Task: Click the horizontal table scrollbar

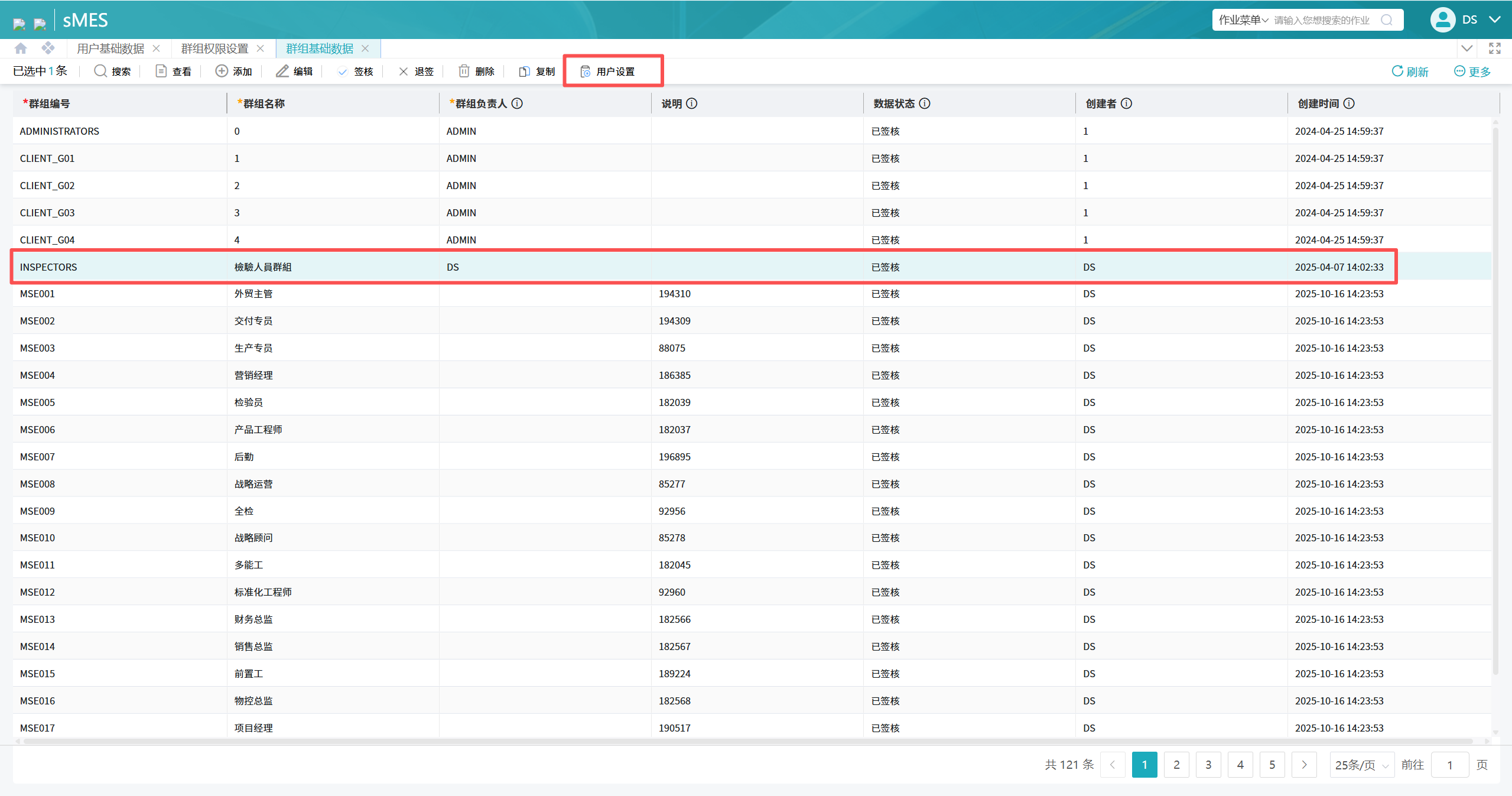Action: tap(747, 741)
